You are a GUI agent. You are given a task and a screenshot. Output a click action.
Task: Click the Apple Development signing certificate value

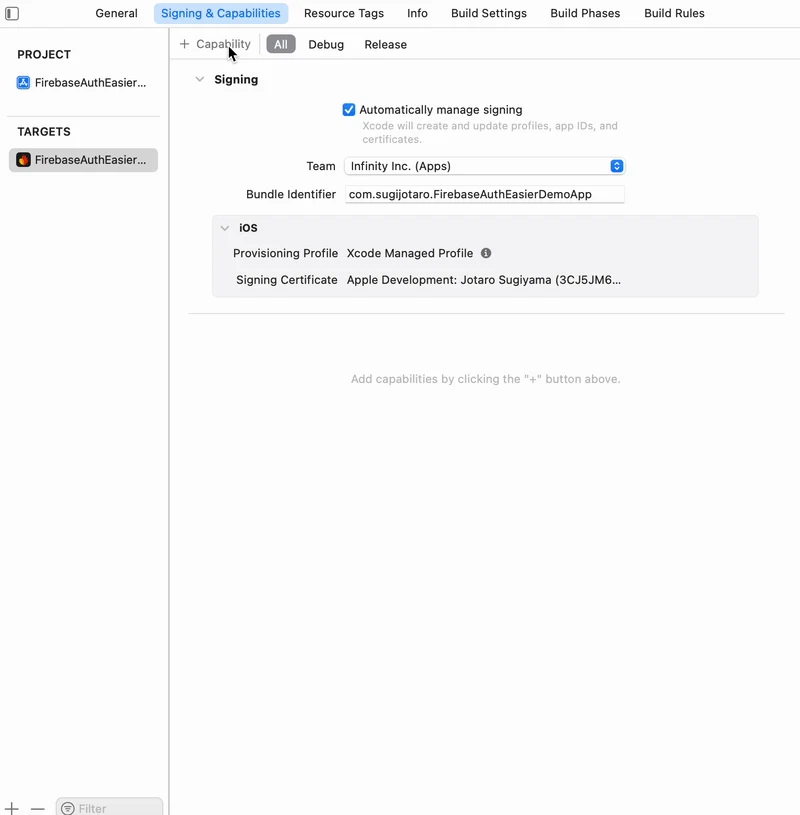pos(484,280)
